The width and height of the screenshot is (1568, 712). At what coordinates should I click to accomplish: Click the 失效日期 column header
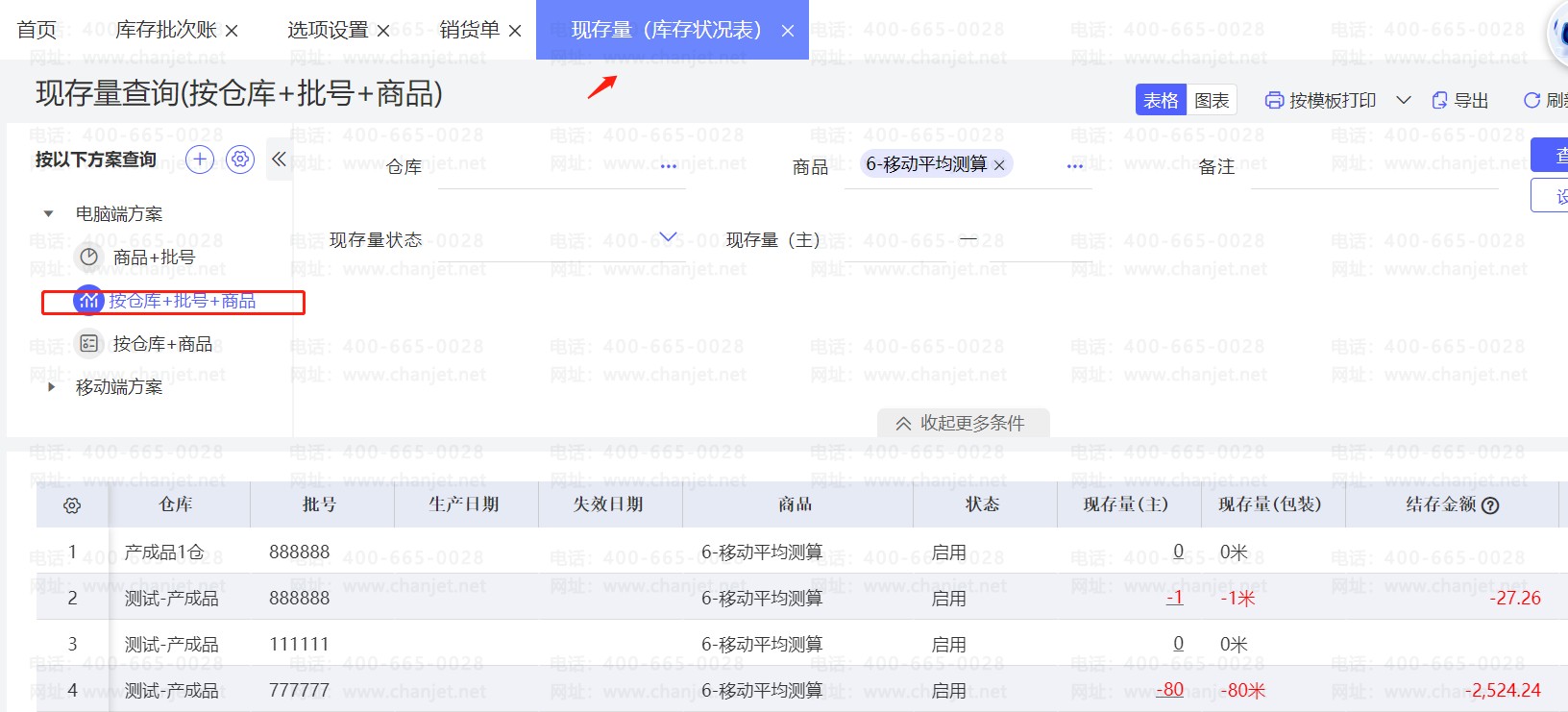(x=608, y=504)
